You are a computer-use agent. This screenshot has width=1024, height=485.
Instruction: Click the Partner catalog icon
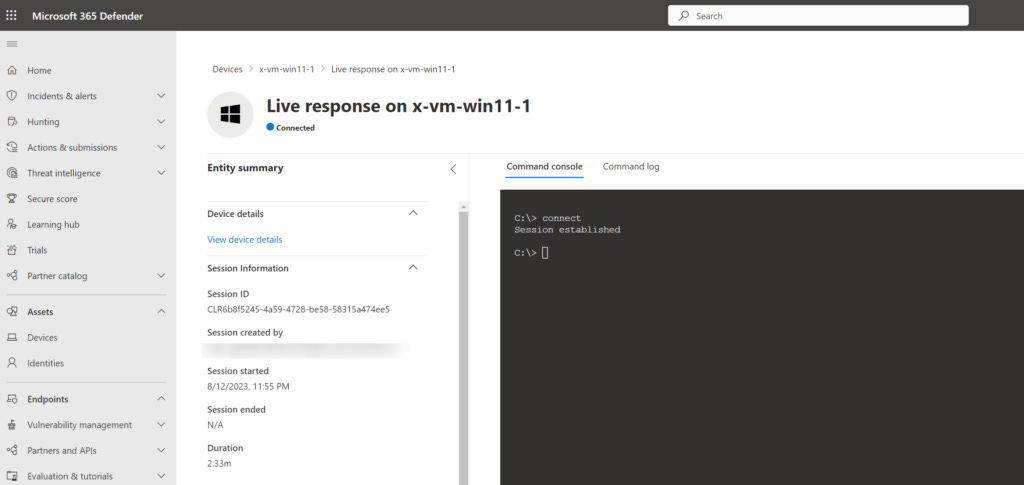[12, 275]
